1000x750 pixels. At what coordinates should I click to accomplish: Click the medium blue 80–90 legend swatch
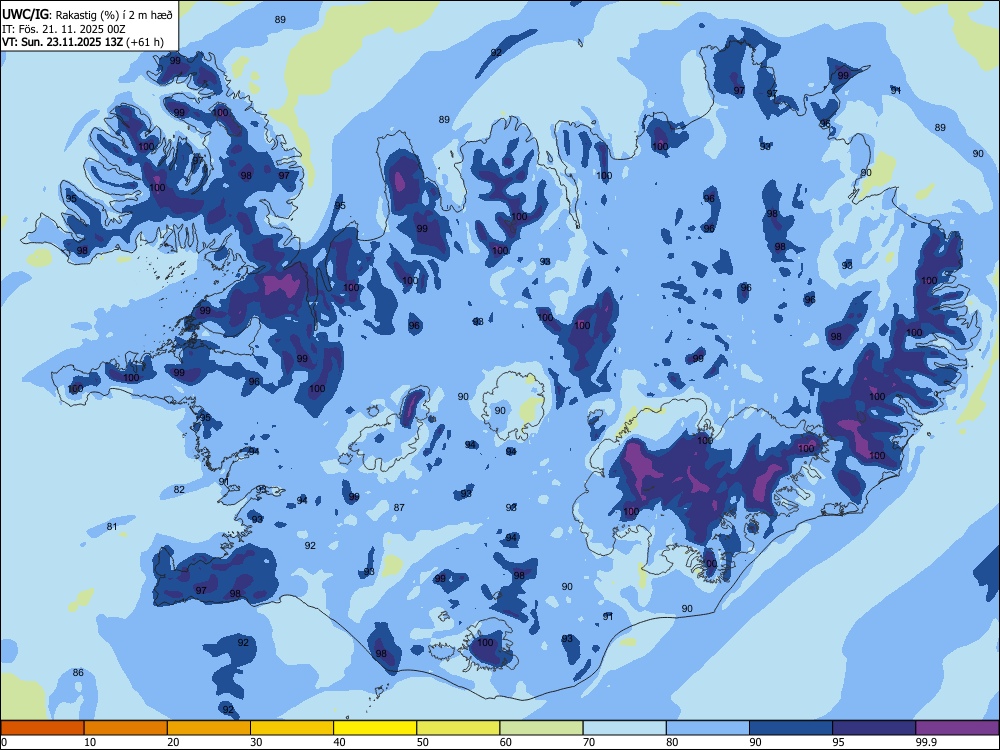click(708, 728)
